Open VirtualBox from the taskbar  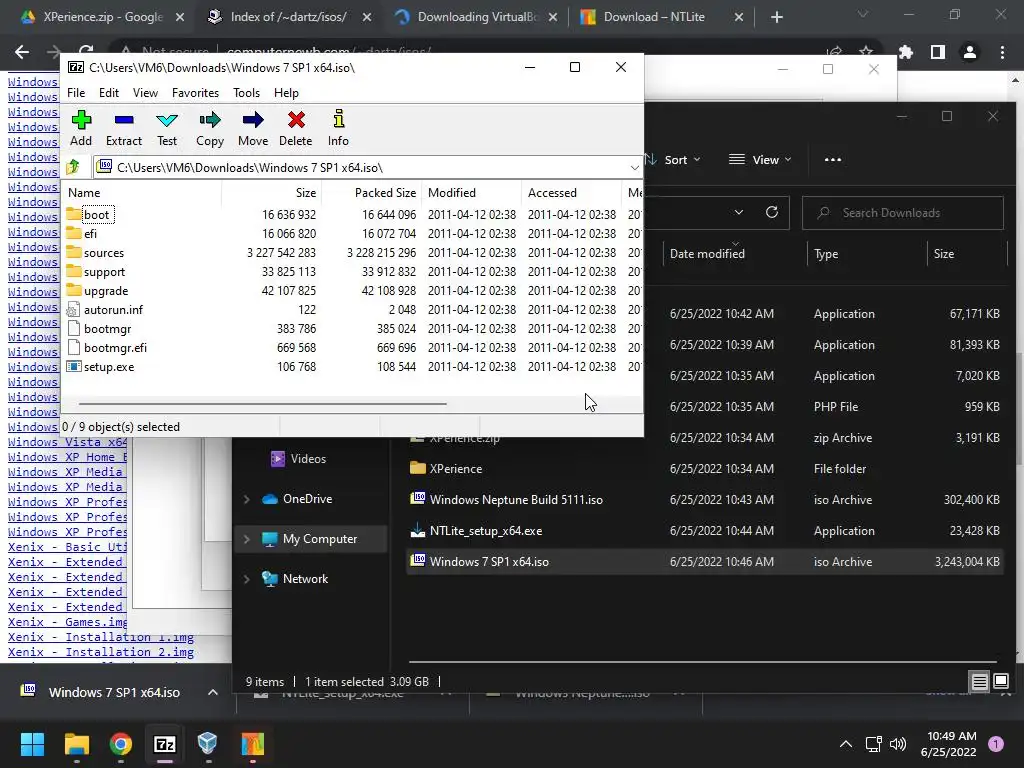pos(208,744)
